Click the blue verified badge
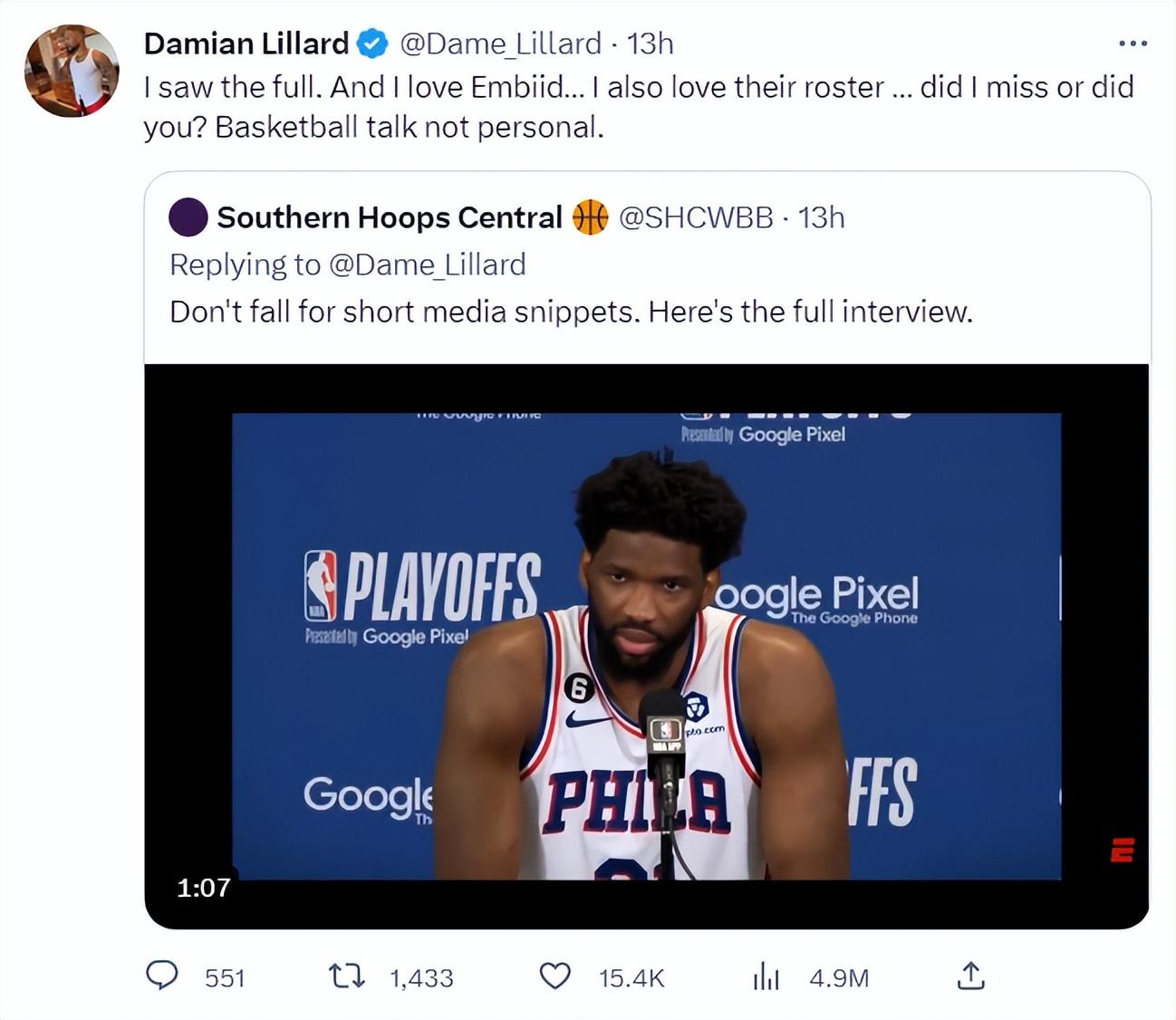Screen dimensions: 1176x1020 [x=372, y=43]
